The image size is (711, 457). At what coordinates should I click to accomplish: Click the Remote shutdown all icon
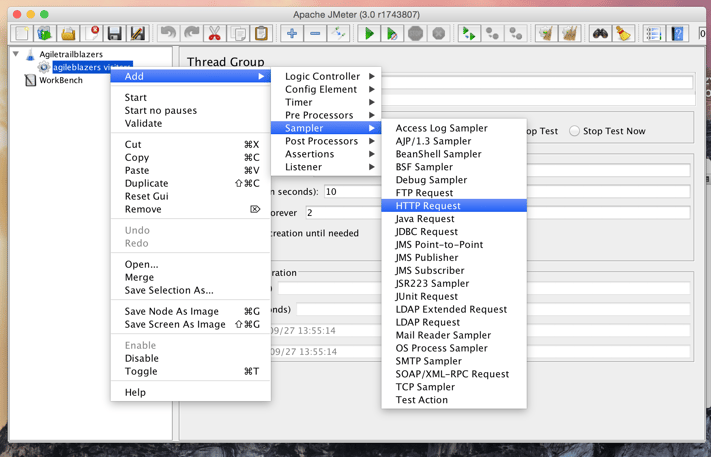[516, 34]
